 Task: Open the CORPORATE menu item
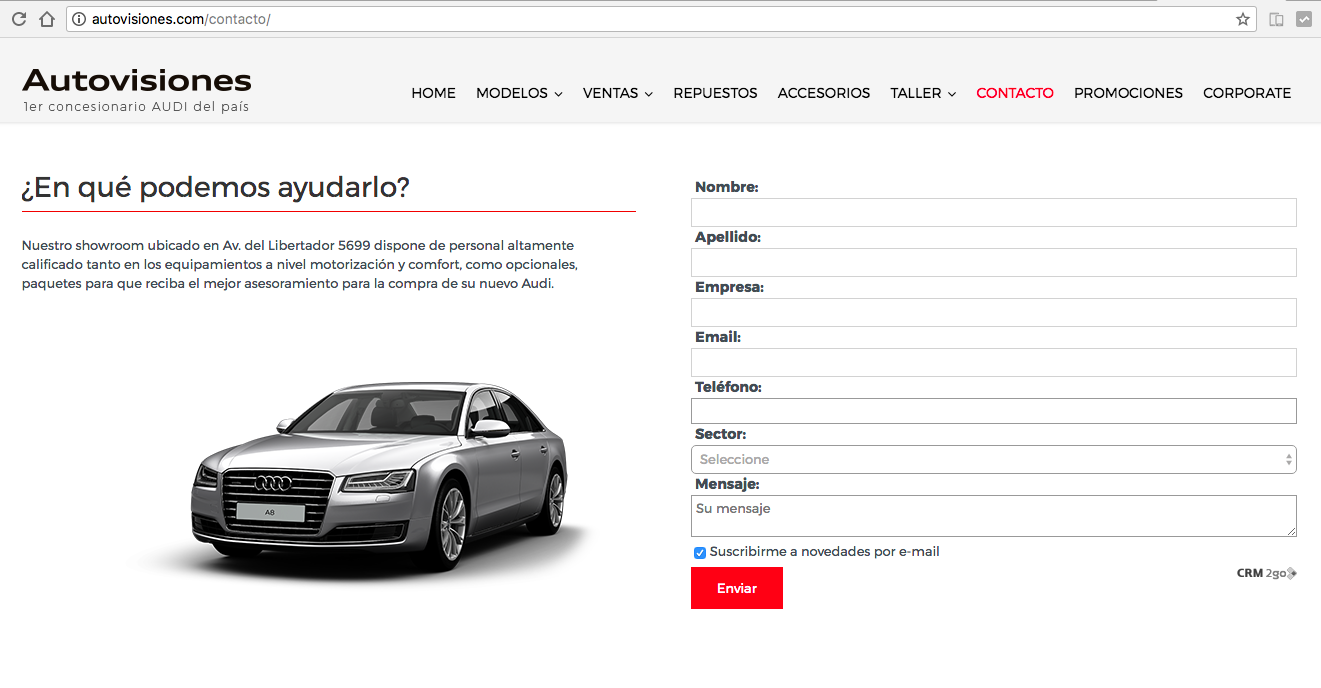click(1247, 93)
